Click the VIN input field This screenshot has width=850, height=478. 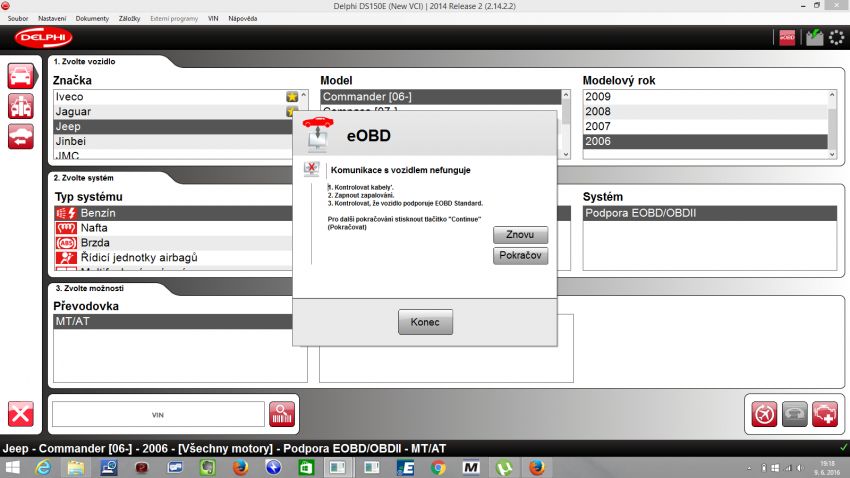pyautogui.click(x=158, y=415)
